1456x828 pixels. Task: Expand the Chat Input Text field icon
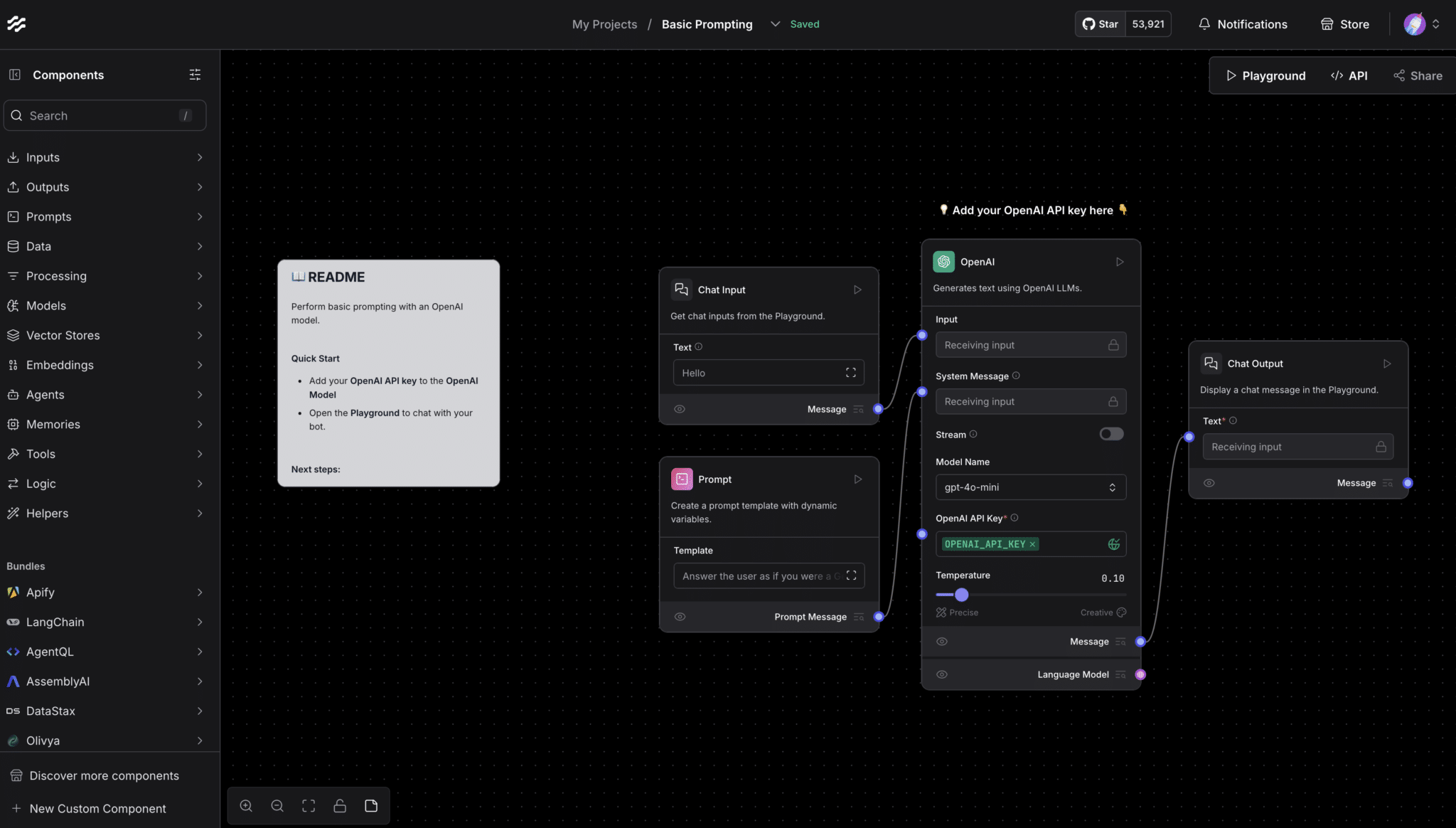[850, 373]
